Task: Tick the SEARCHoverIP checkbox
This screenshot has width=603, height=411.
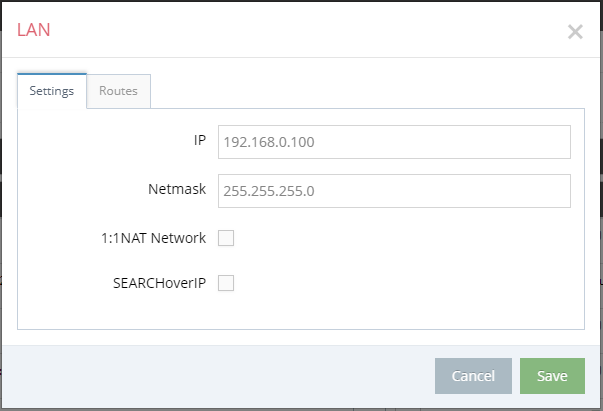Action: click(226, 283)
